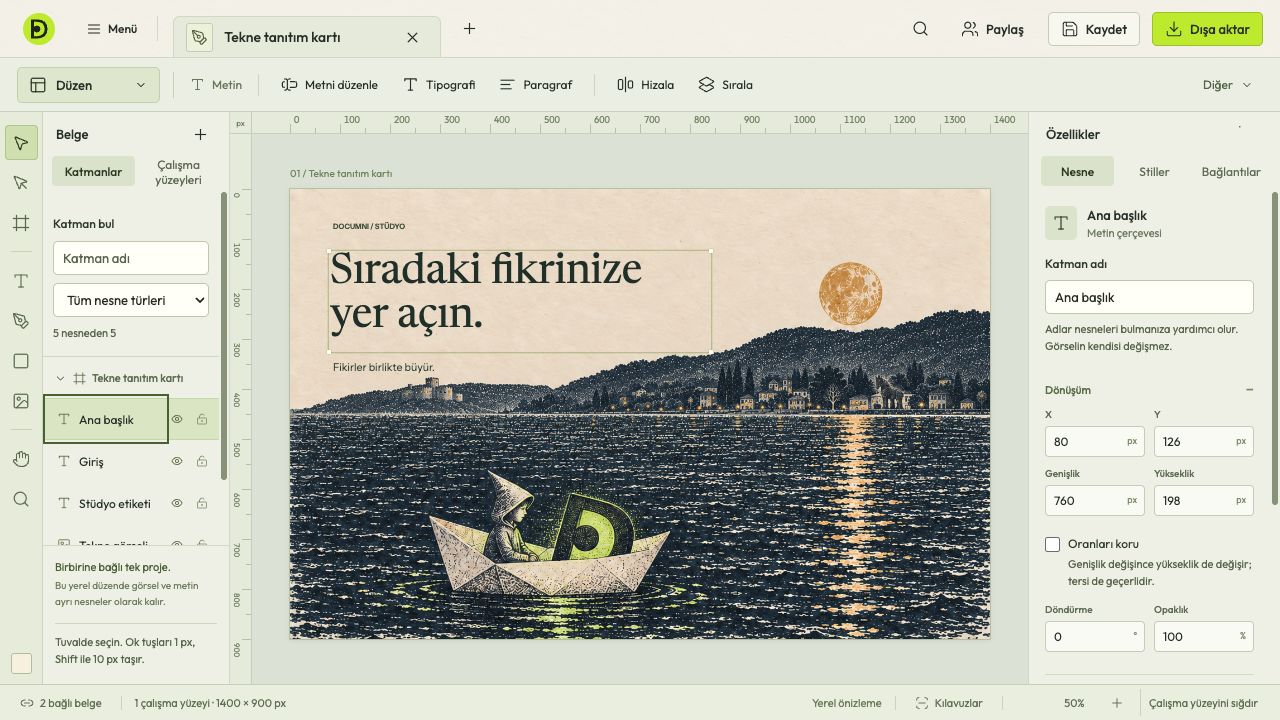
Task: Lock the Giriş layer
Action: pyautogui.click(x=202, y=462)
